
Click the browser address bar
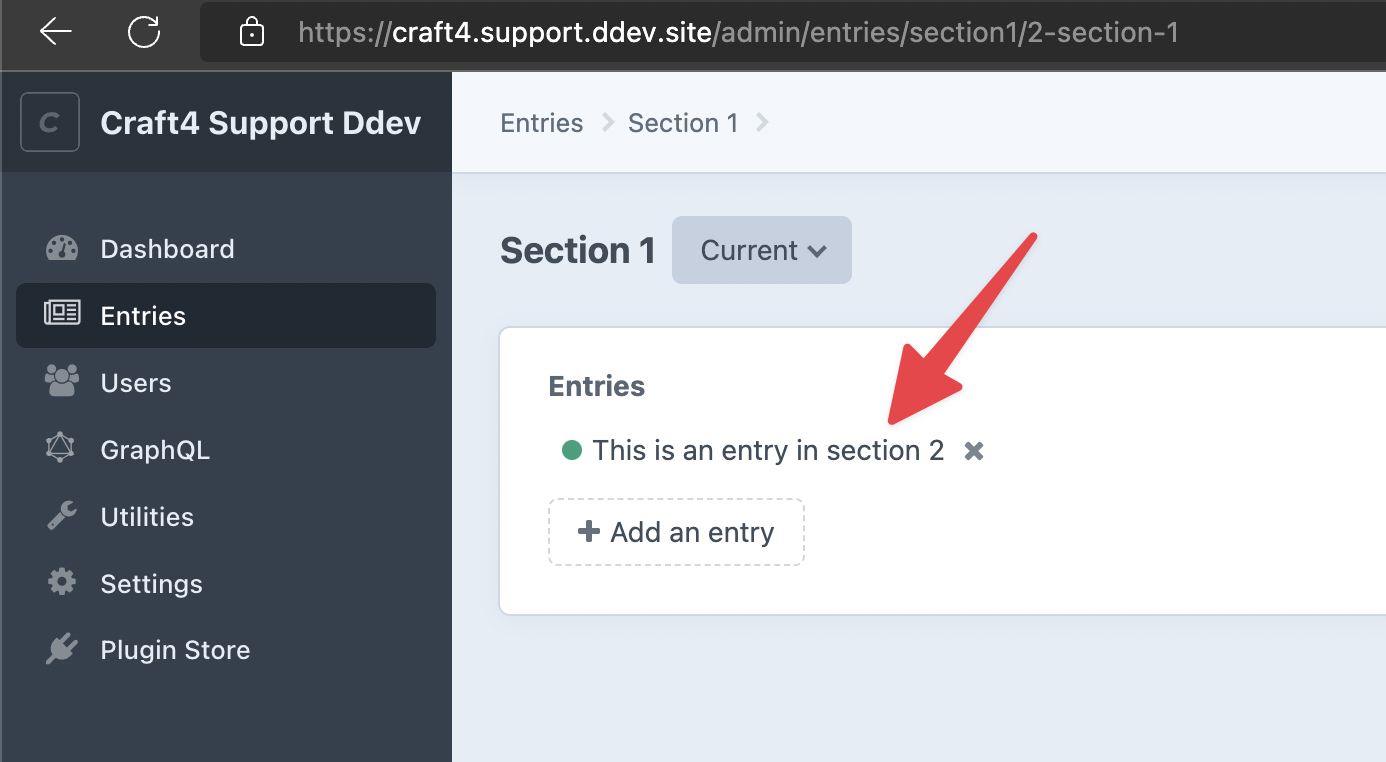click(x=700, y=32)
